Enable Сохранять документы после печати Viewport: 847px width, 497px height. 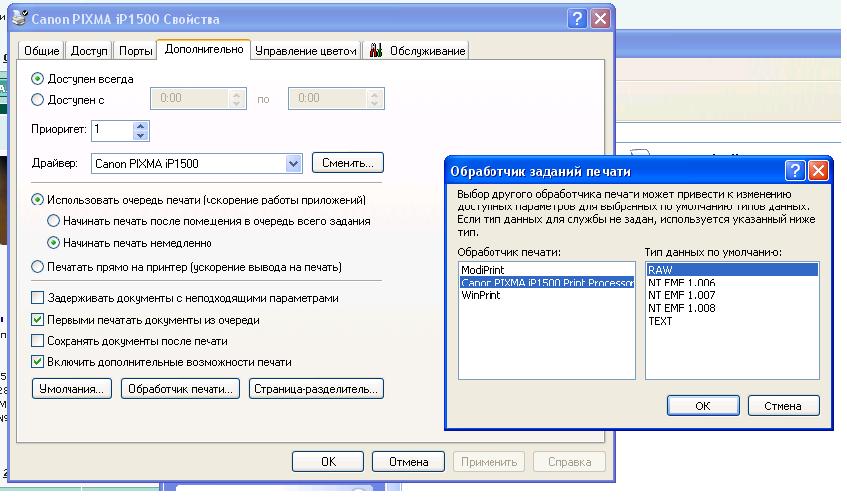click(37, 341)
